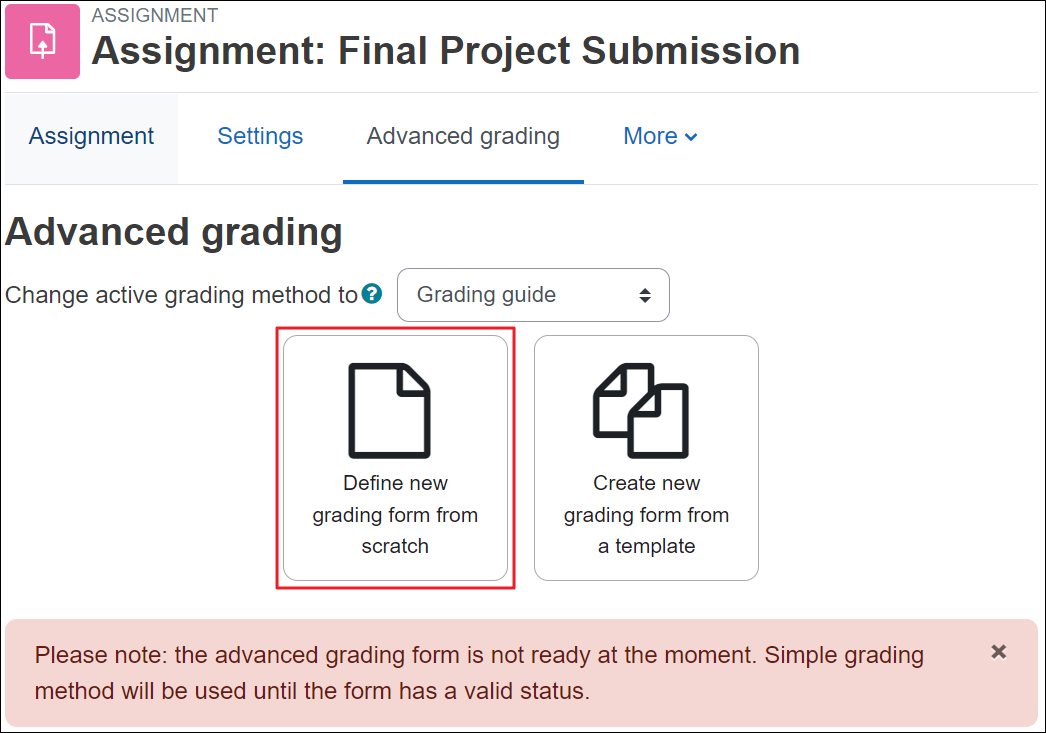
Task: Expand the More navigation menu
Action: [659, 135]
